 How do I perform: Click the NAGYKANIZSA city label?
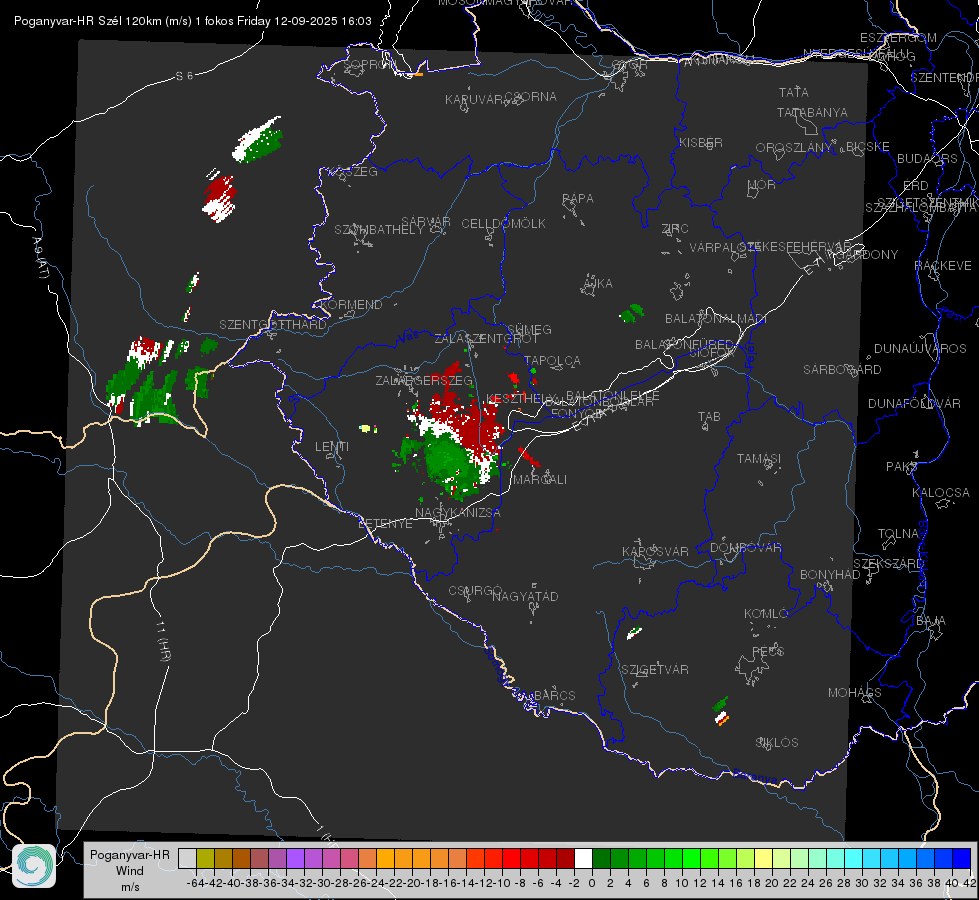(458, 512)
